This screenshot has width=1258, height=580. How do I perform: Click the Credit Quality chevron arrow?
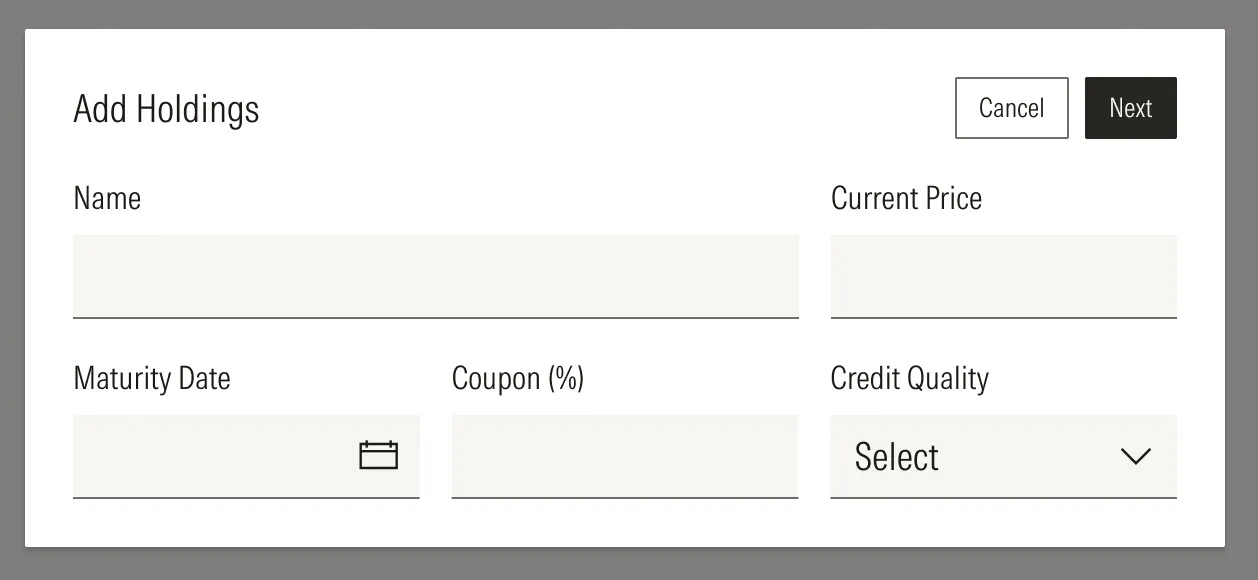click(1135, 457)
